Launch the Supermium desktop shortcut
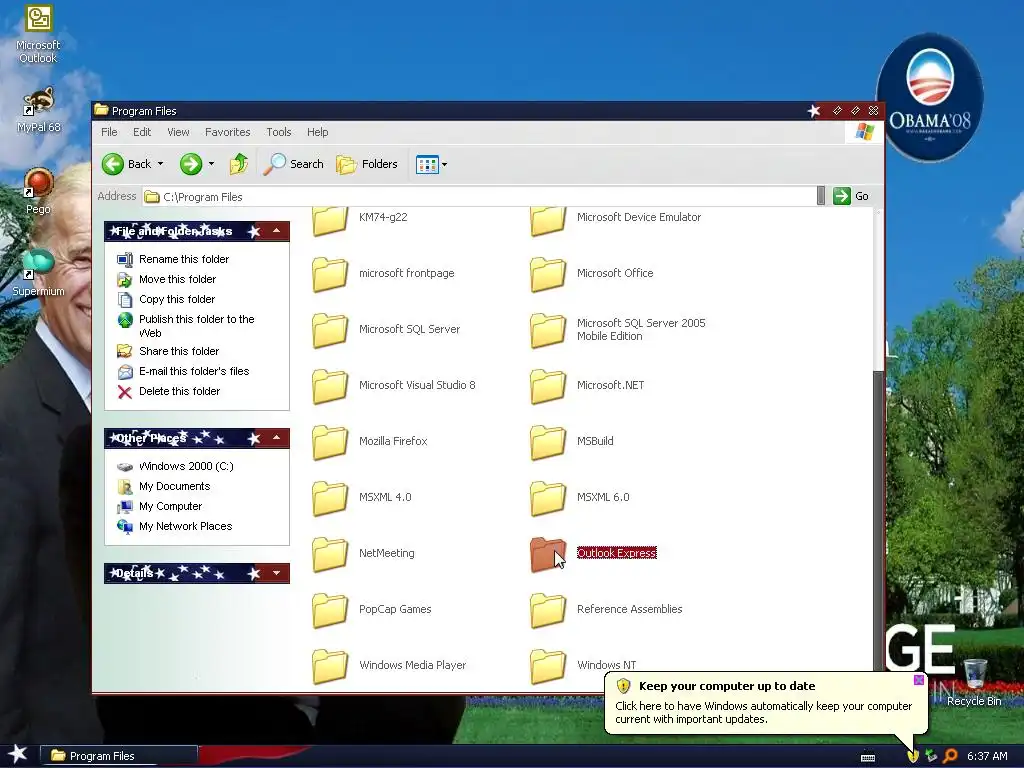Viewport: 1024px width, 768px height. point(38,273)
